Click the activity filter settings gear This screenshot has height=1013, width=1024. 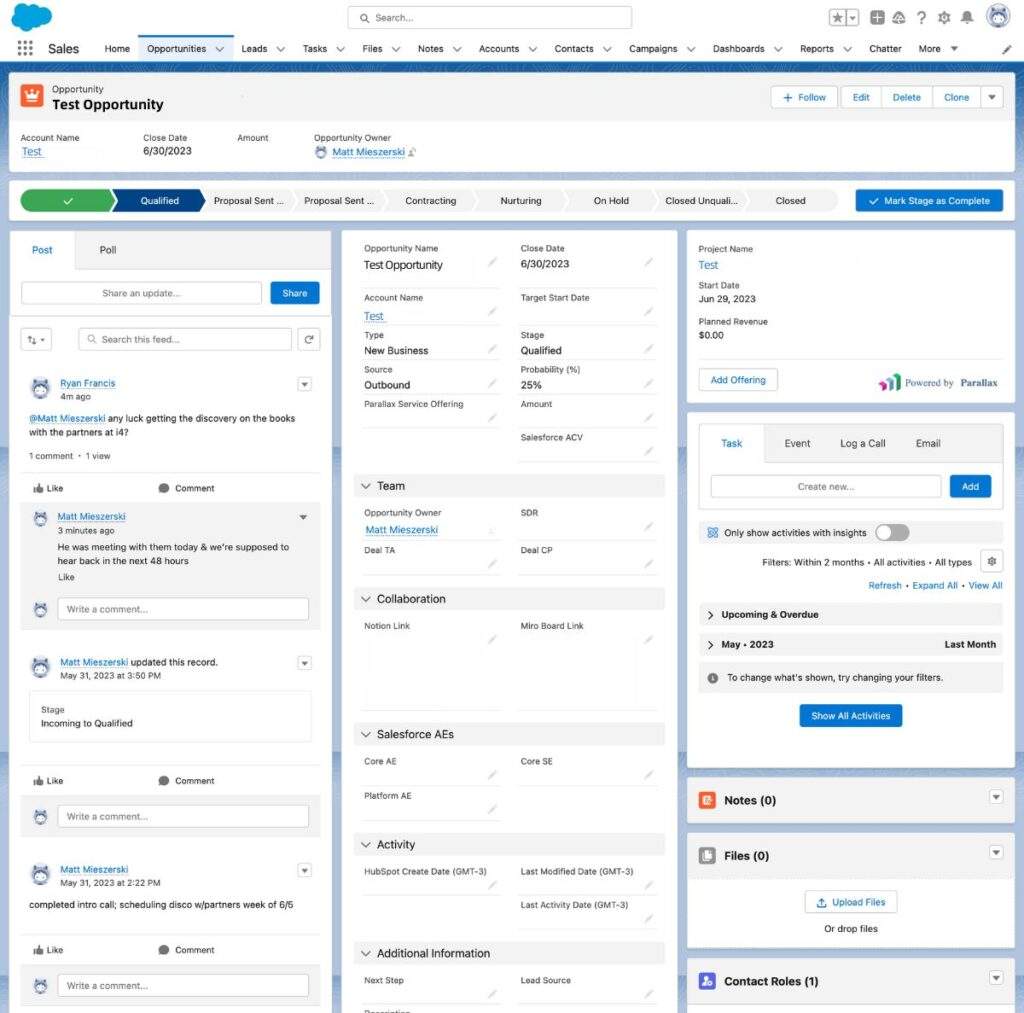point(991,562)
